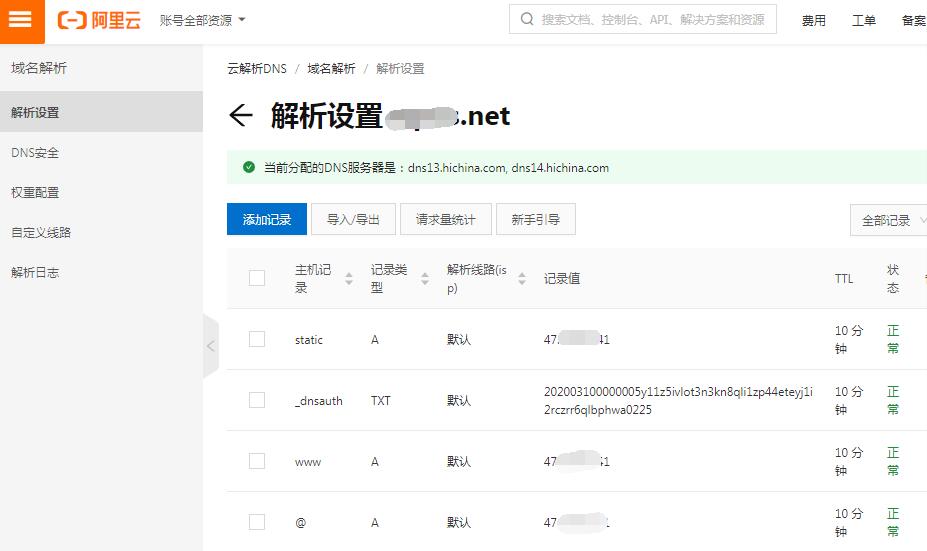The width and height of the screenshot is (927, 551).
Task: Select 解析设置 in the sidebar
Action: point(101,112)
